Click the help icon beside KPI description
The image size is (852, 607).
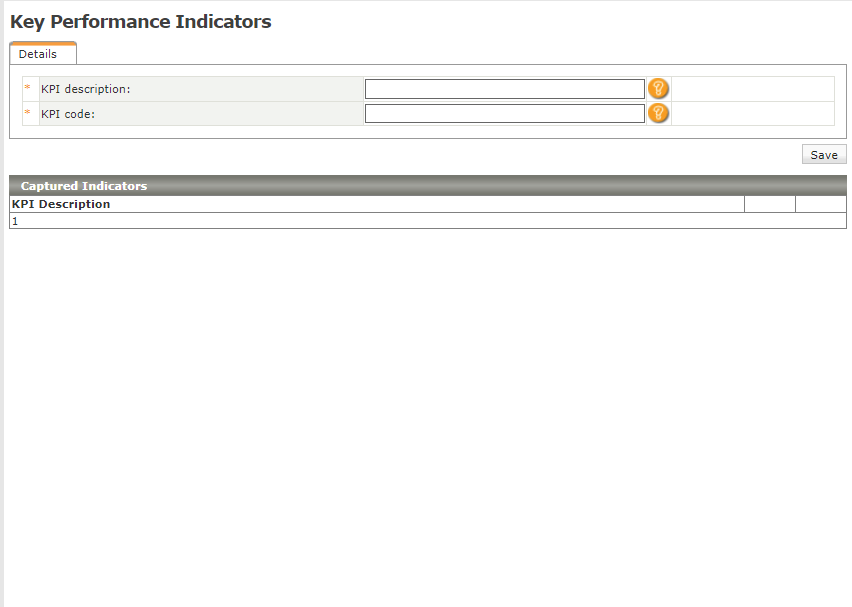(658, 89)
